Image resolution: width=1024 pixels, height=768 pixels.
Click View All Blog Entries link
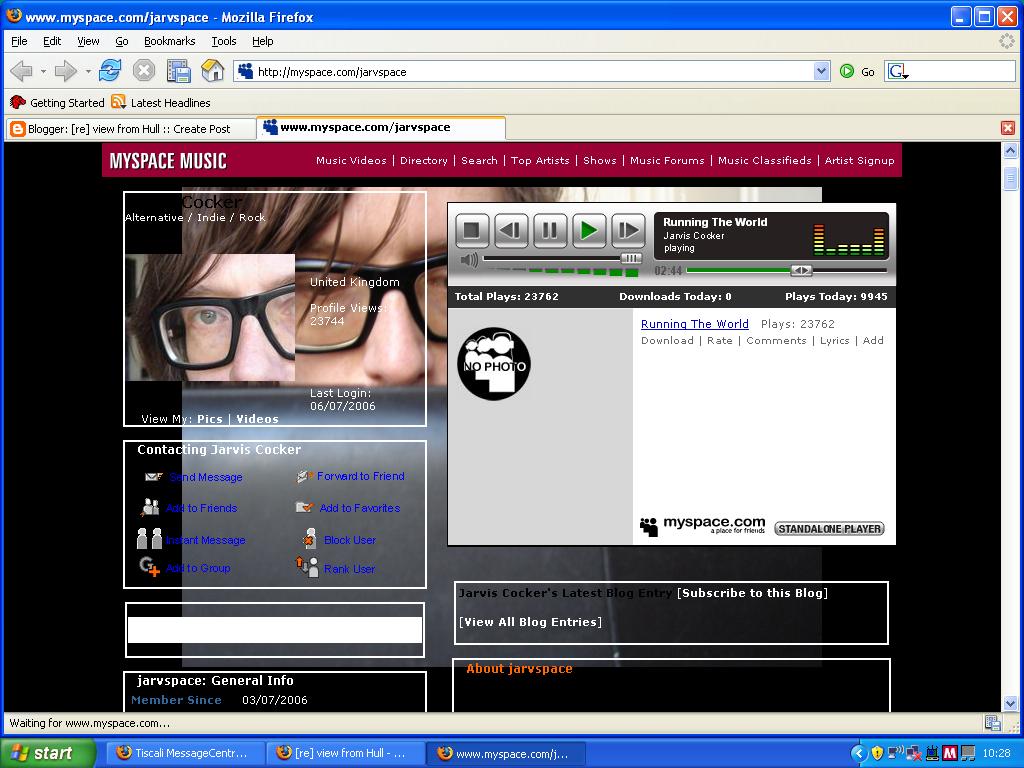(x=530, y=622)
